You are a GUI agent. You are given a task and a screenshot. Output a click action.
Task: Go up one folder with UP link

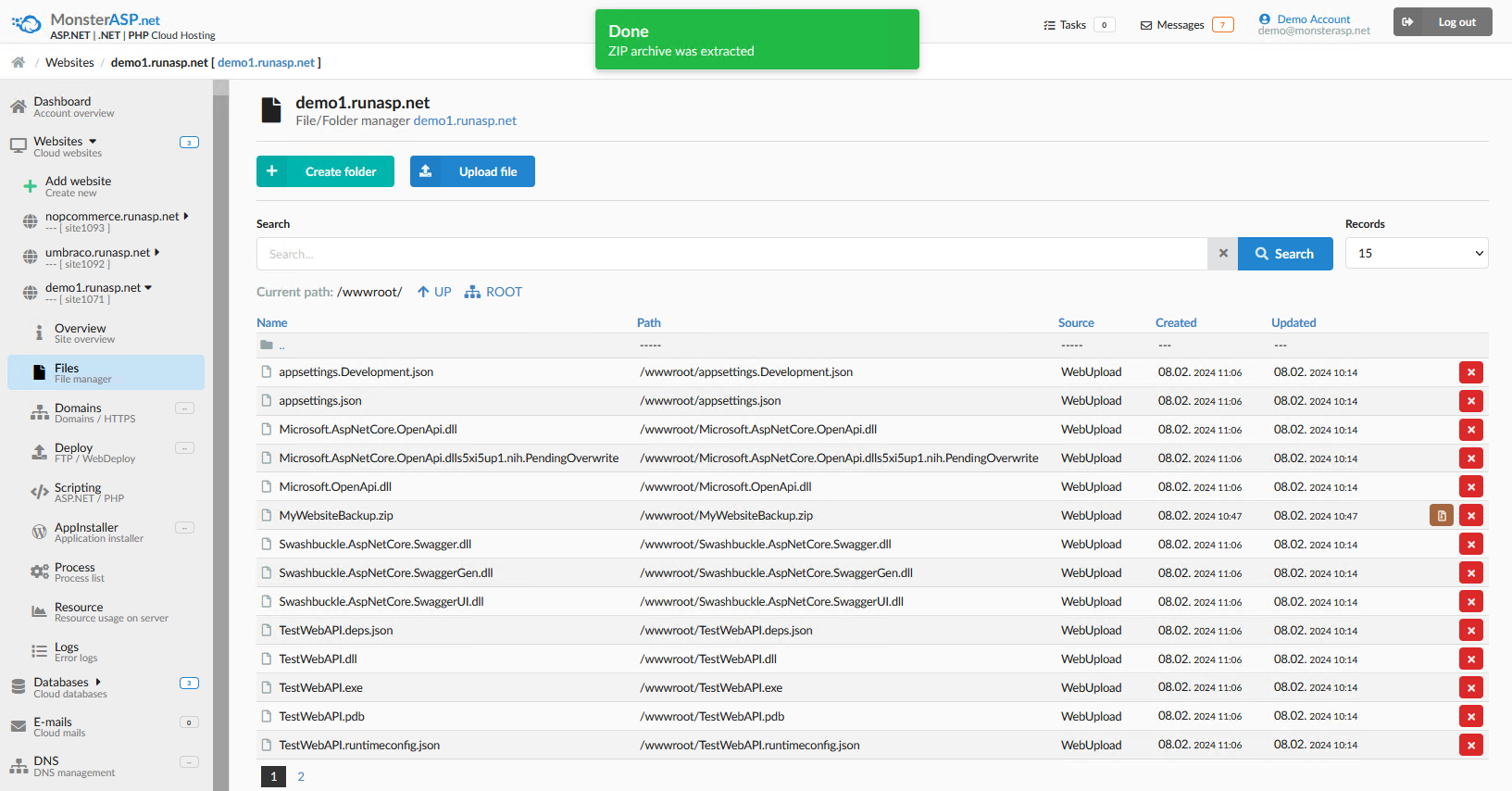click(x=434, y=292)
